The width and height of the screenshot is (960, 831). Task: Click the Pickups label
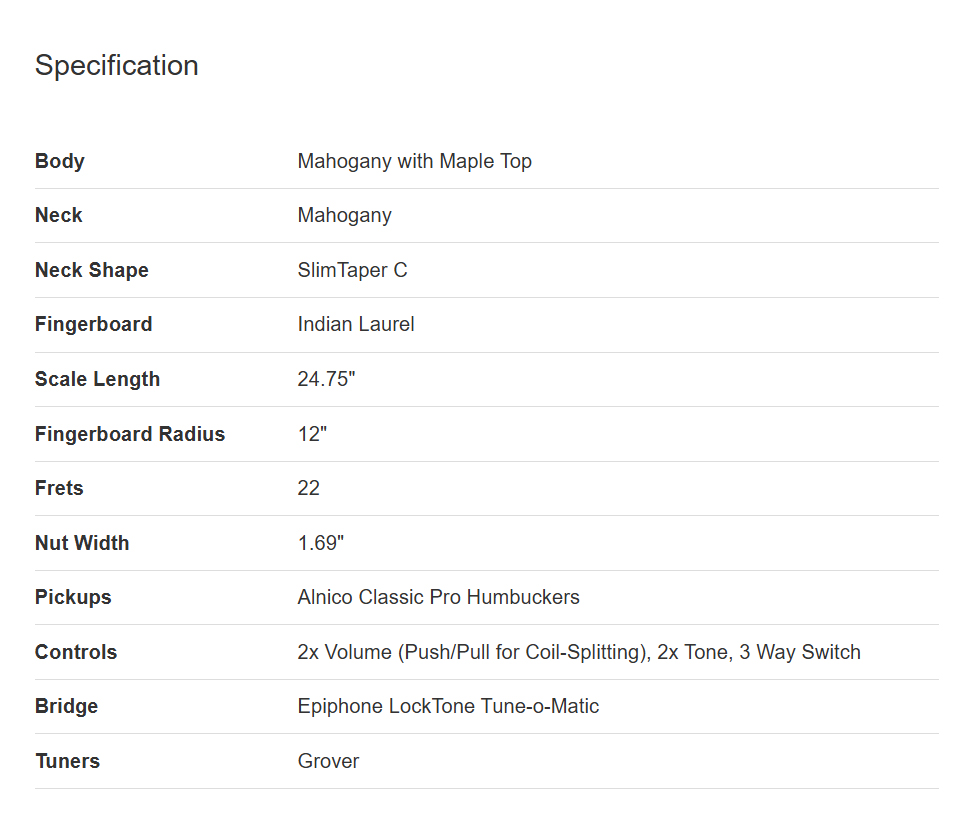point(73,597)
